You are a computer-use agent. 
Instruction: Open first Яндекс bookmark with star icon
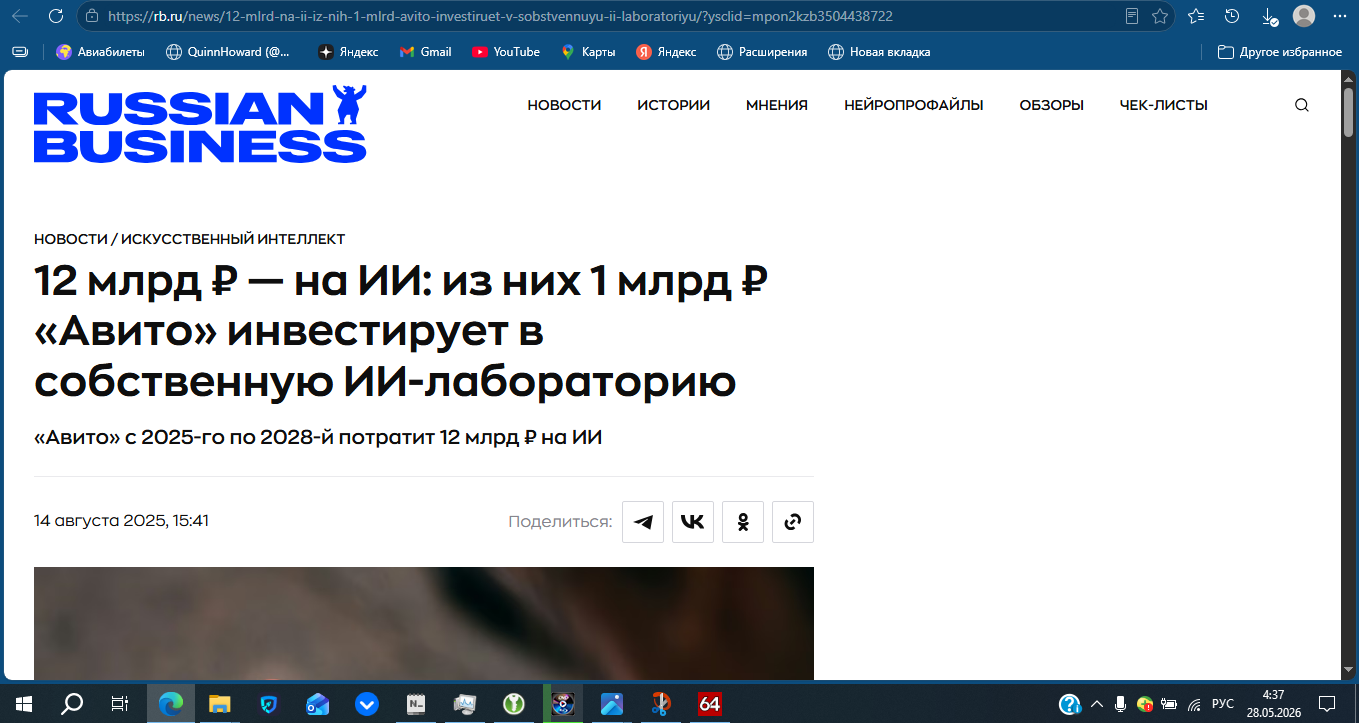pos(348,52)
